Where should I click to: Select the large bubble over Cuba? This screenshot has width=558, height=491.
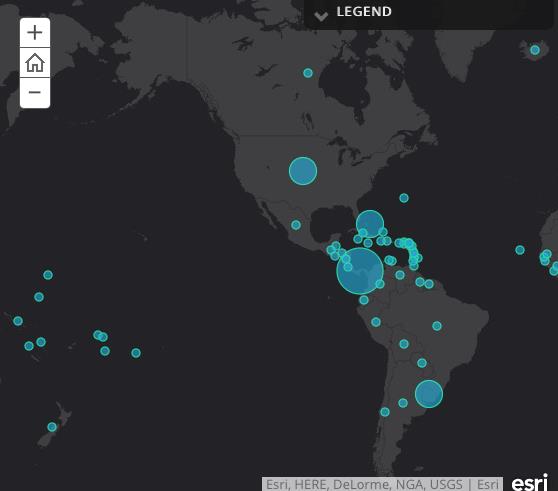coord(370,224)
